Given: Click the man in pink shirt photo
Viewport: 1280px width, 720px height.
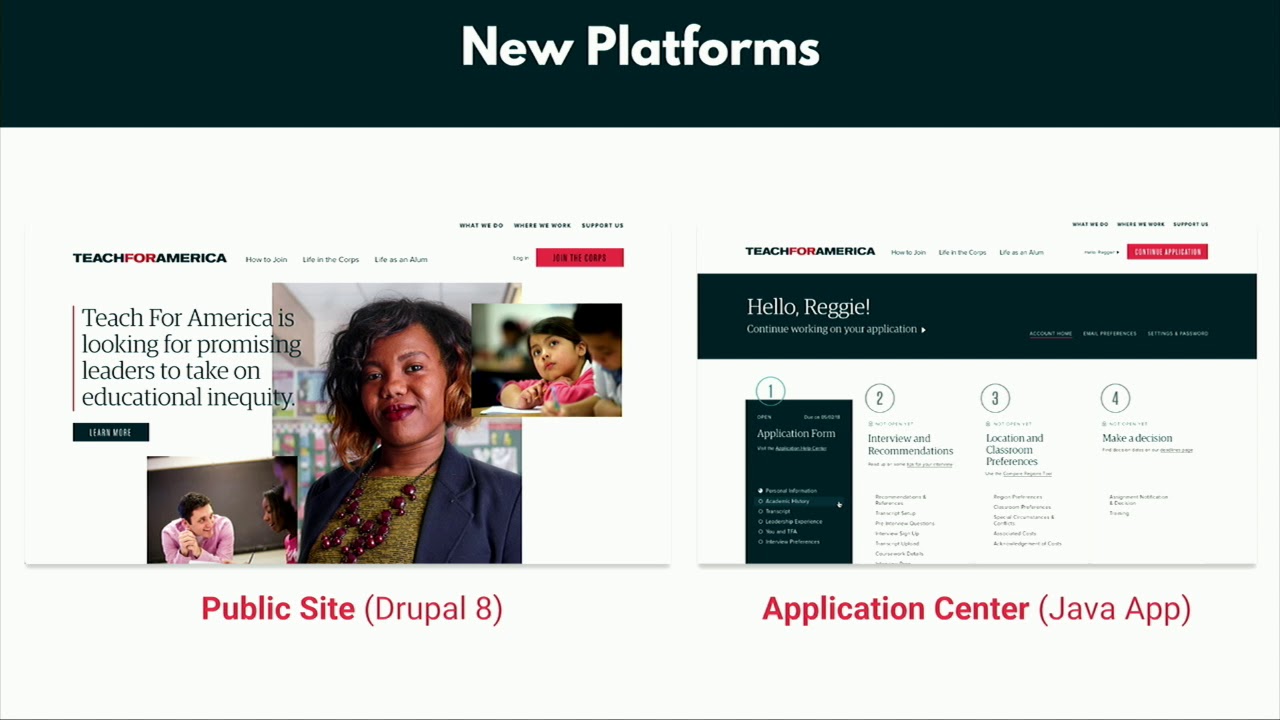Looking at the screenshot, I should (x=222, y=510).
